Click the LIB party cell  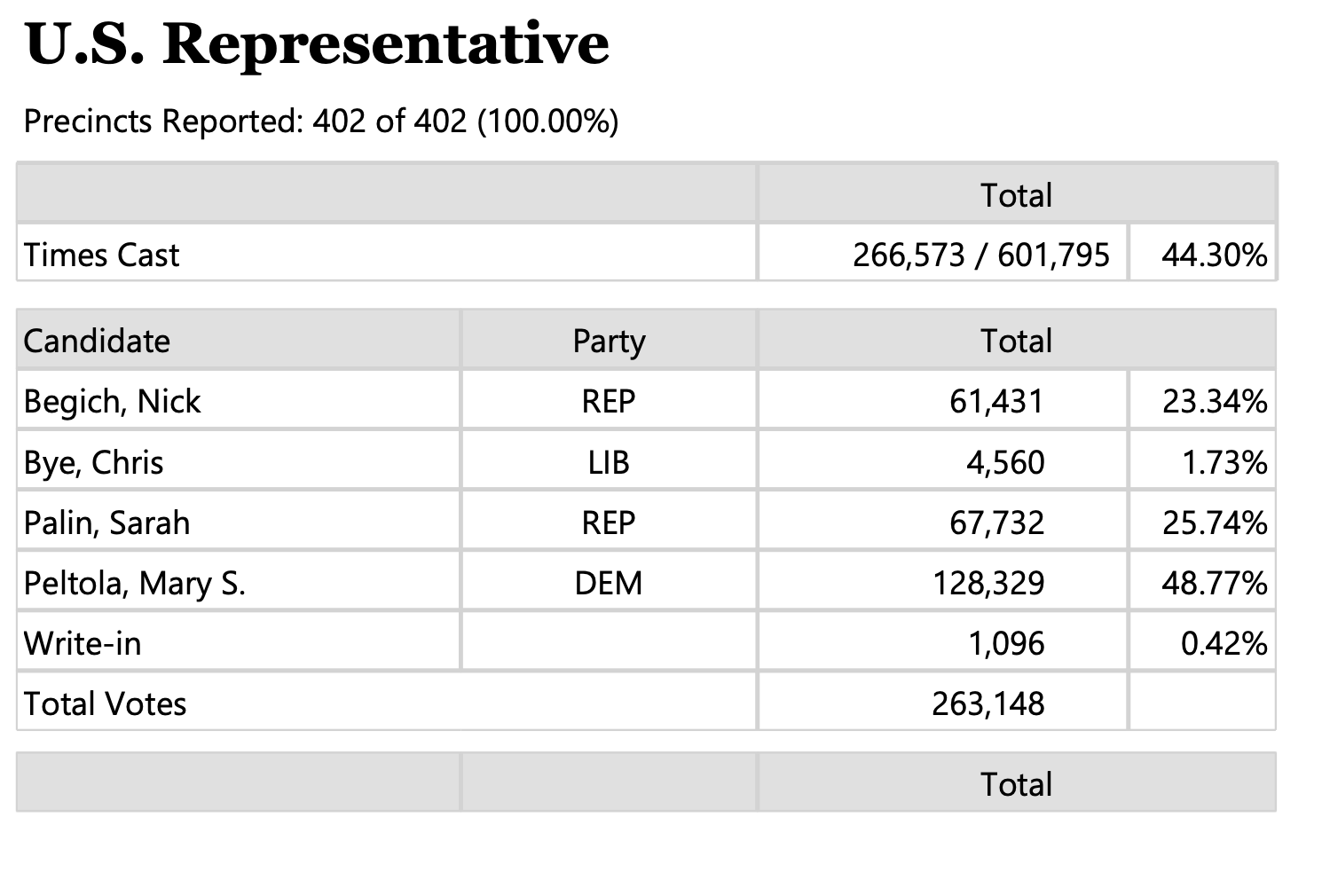[609, 463]
